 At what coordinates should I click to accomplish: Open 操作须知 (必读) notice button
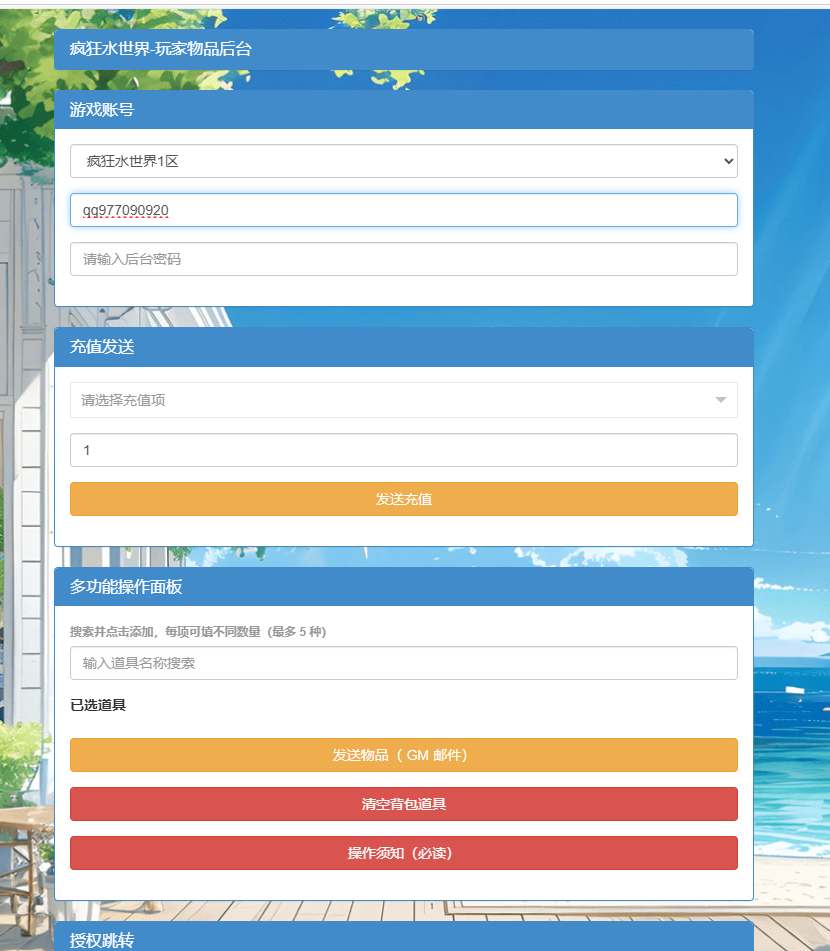pyautogui.click(x=403, y=853)
